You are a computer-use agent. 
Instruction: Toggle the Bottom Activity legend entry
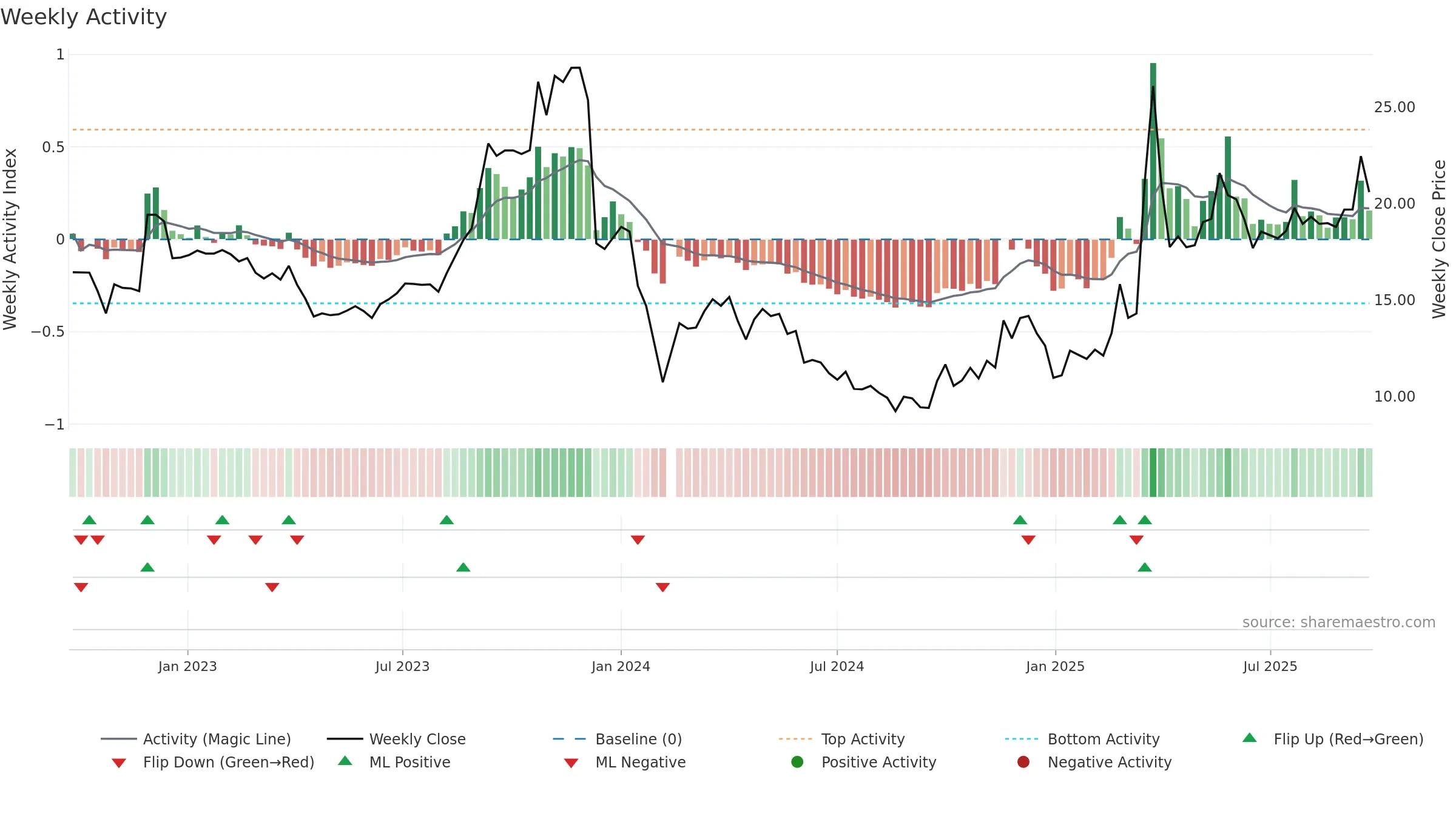1082,739
